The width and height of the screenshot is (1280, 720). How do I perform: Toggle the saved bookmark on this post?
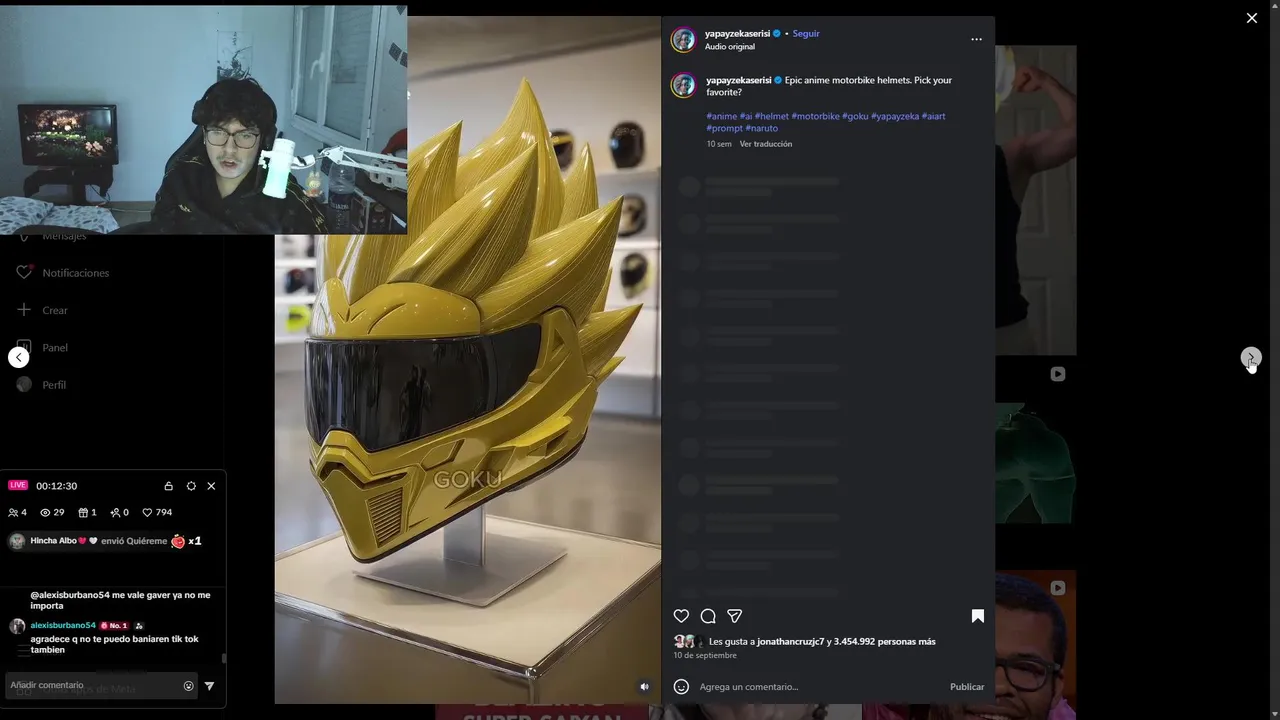(x=978, y=616)
